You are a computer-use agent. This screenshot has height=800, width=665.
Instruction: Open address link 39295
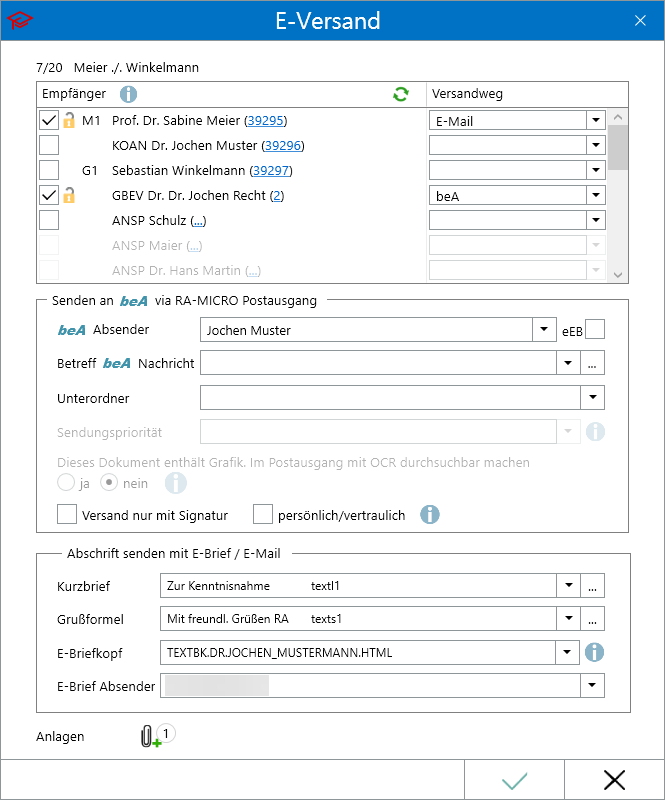point(265,121)
